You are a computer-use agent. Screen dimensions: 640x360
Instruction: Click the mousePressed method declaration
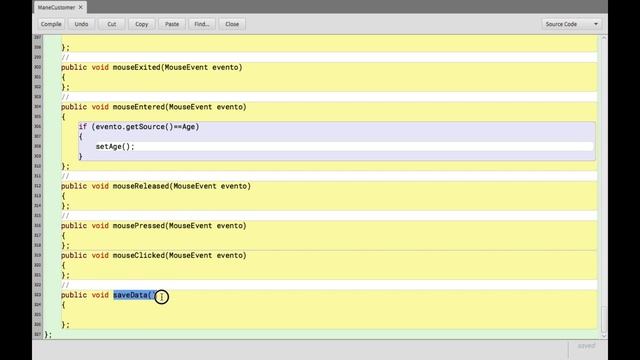pos(153,226)
